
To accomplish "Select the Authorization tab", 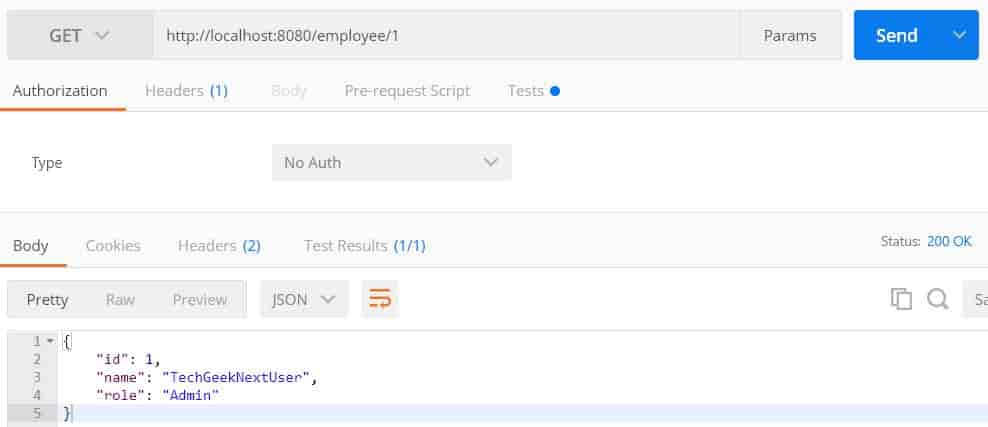I will click(x=60, y=91).
